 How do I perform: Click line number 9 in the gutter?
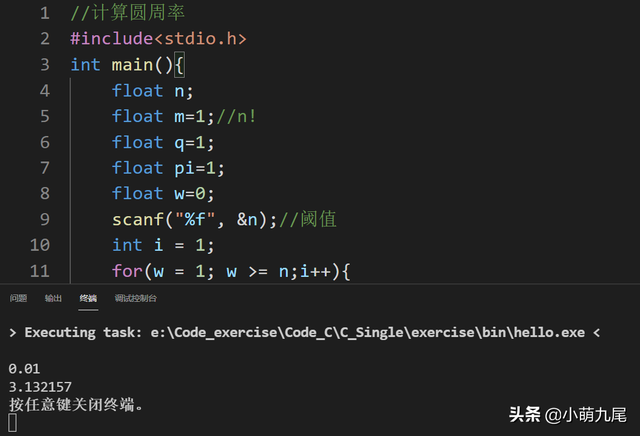point(45,219)
